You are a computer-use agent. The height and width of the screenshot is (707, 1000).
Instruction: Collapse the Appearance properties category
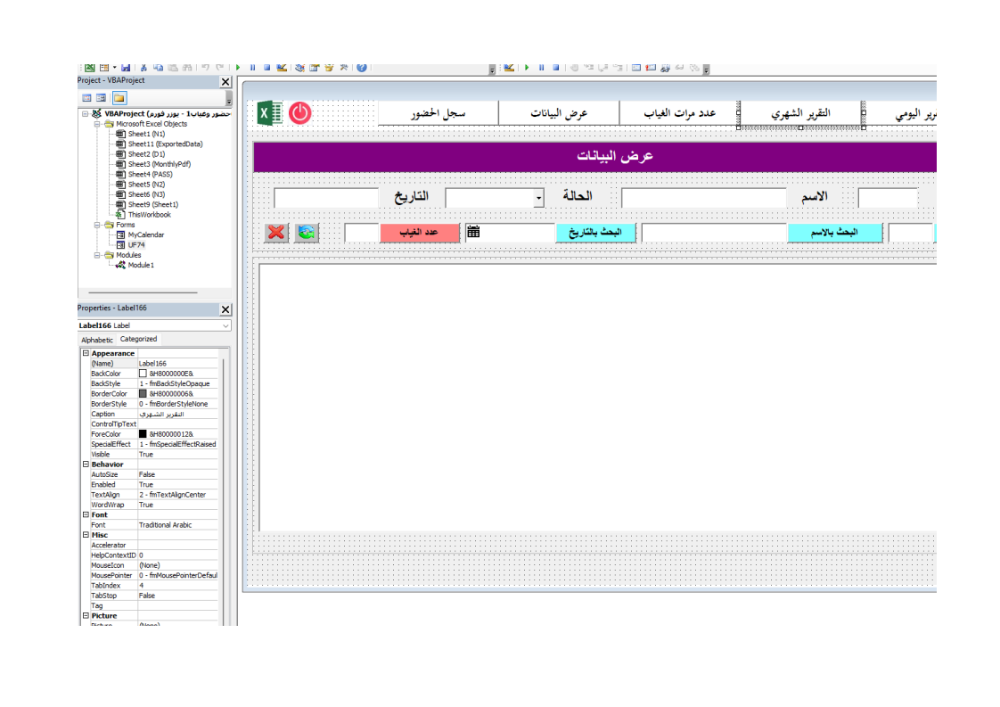click(85, 353)
